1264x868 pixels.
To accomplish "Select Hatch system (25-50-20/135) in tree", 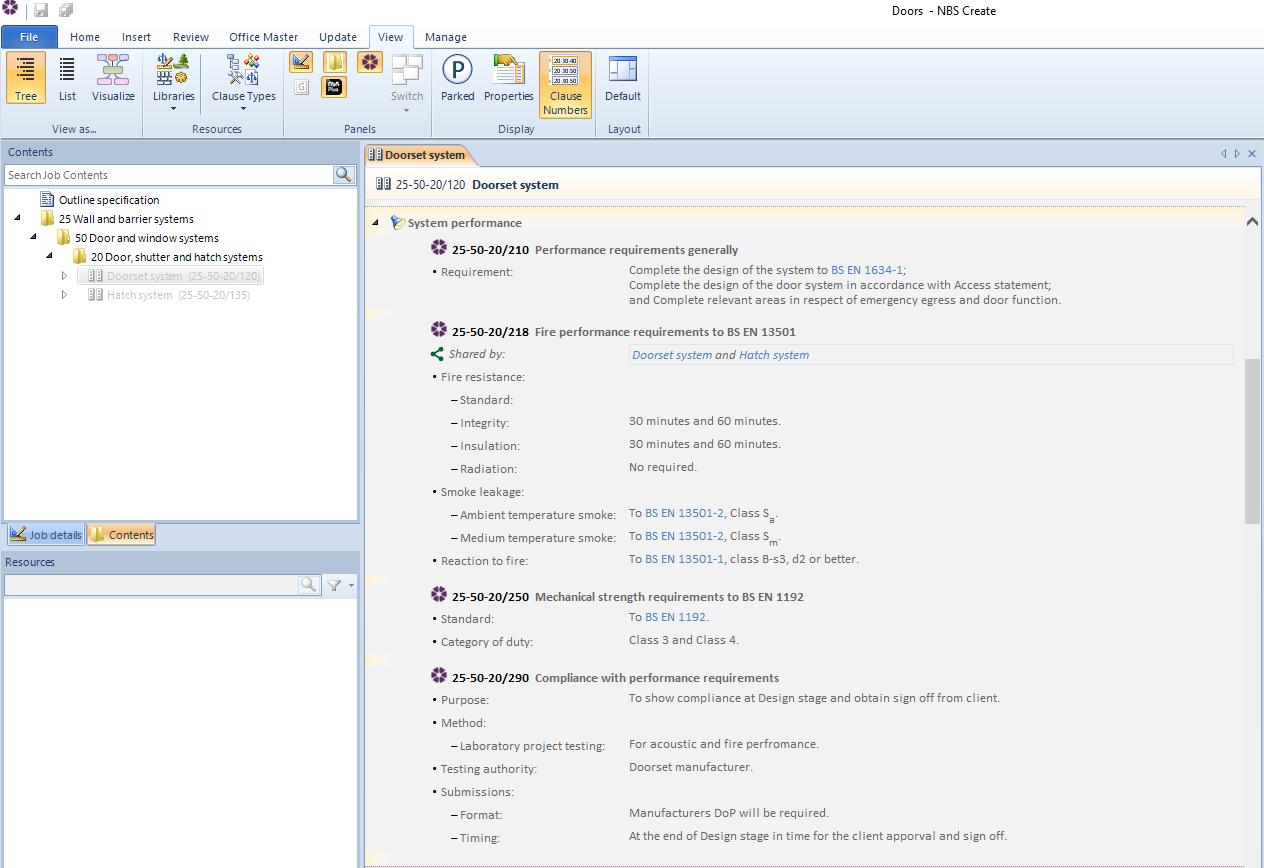I will [178, 295].
